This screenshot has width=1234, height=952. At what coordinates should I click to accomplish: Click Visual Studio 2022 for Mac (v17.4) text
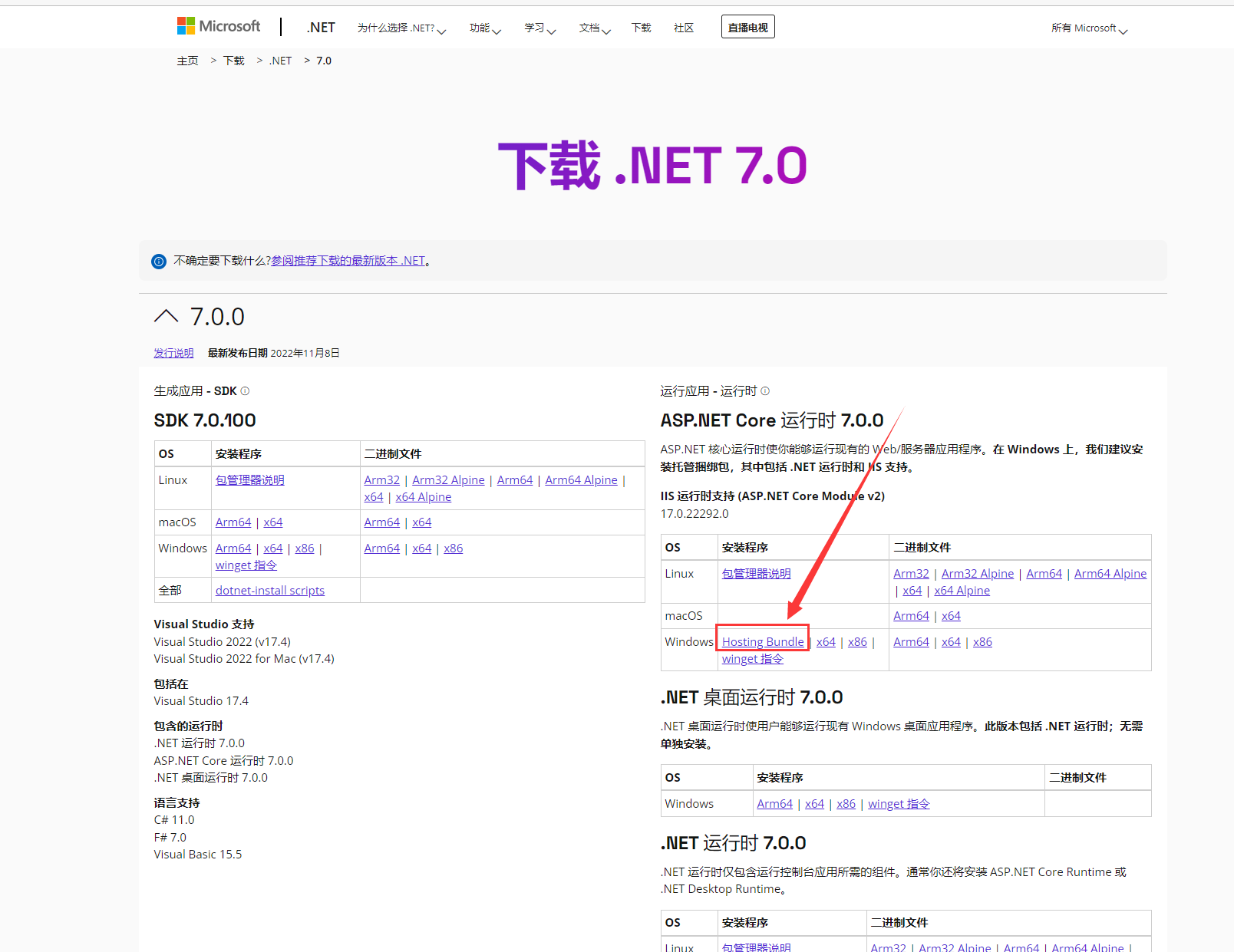coord(244,659)
